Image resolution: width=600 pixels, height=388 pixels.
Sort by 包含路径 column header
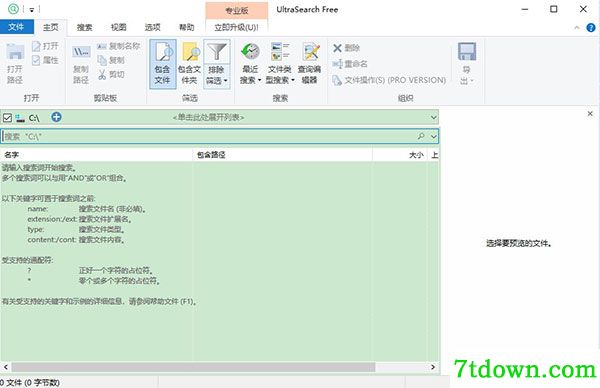pyautogui.click(x=282, y=155)
